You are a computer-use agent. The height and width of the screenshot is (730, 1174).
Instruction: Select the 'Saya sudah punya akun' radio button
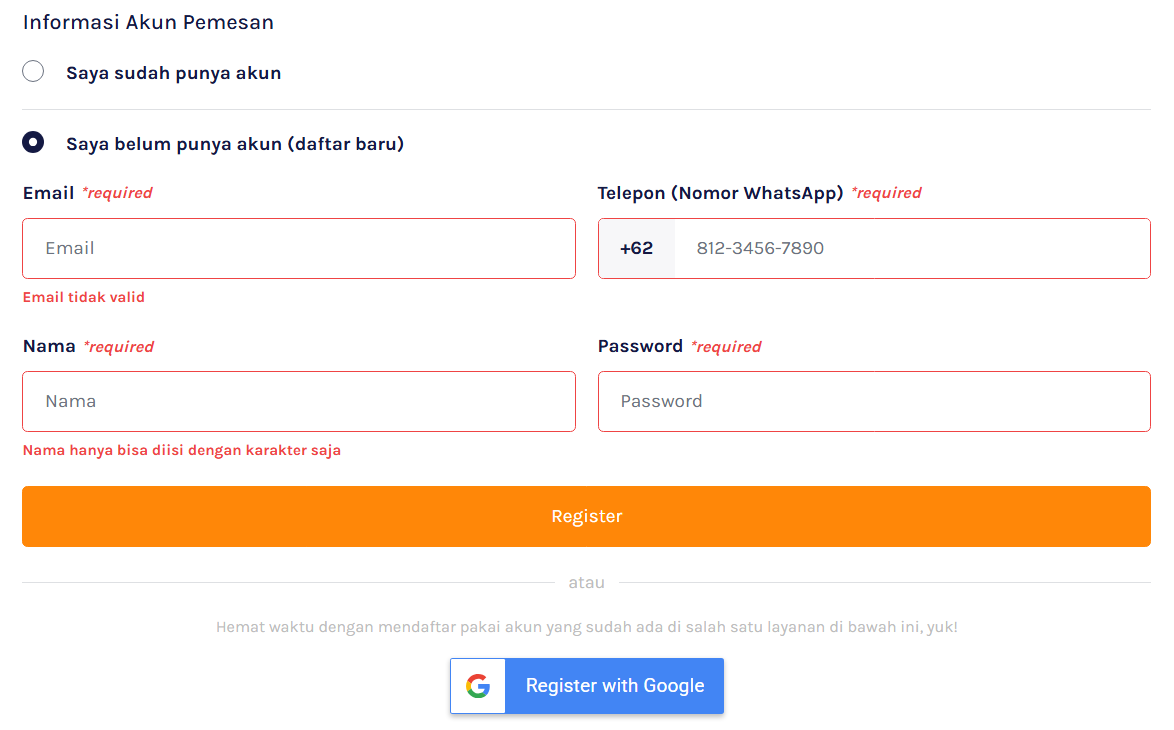click(x=33, y=71)
